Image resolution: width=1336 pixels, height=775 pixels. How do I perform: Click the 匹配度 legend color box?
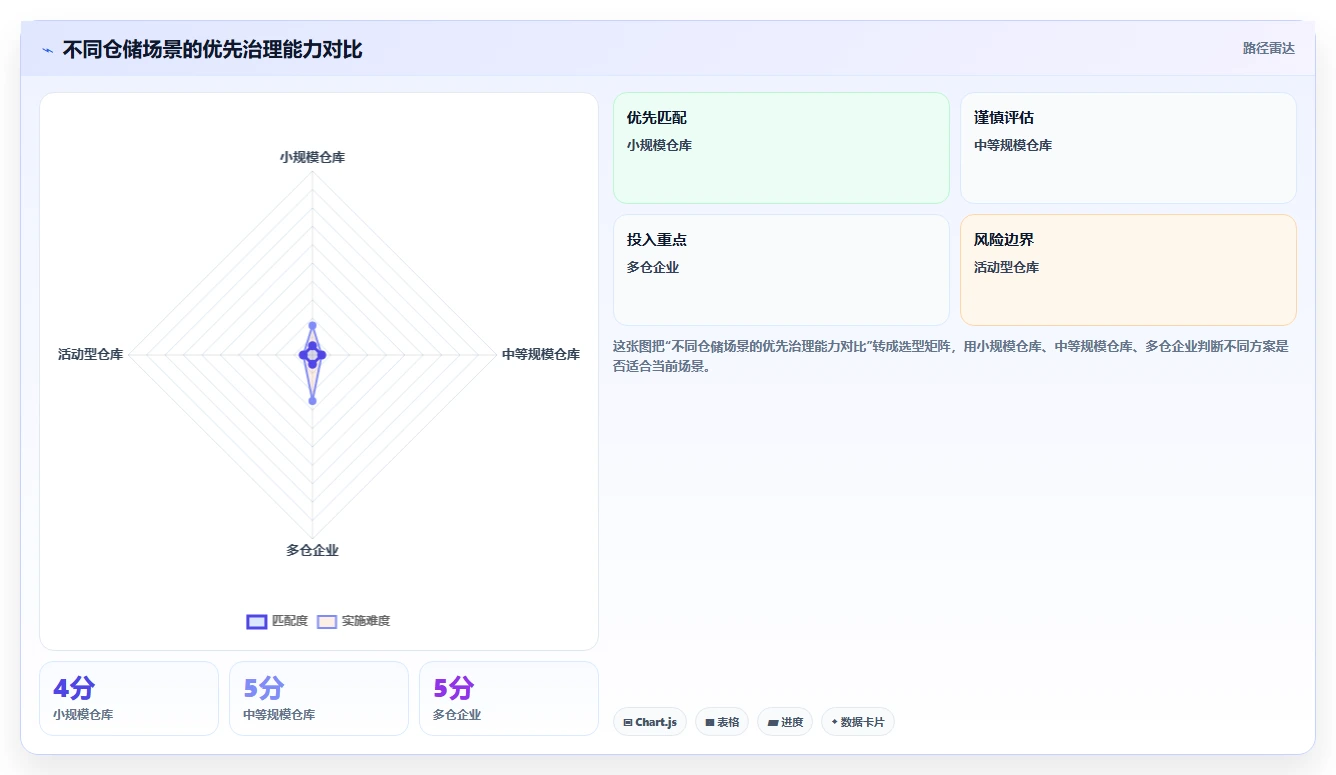click(257, 621)
